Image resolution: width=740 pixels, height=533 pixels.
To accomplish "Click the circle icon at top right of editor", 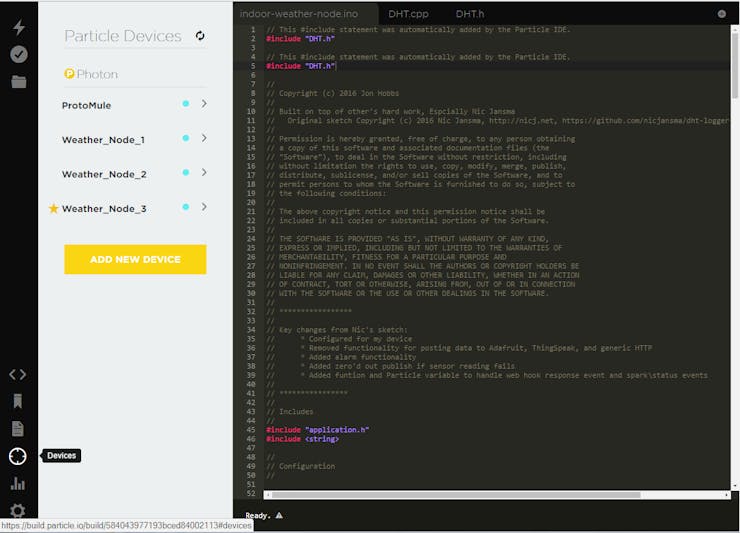I will coord(722,14).
